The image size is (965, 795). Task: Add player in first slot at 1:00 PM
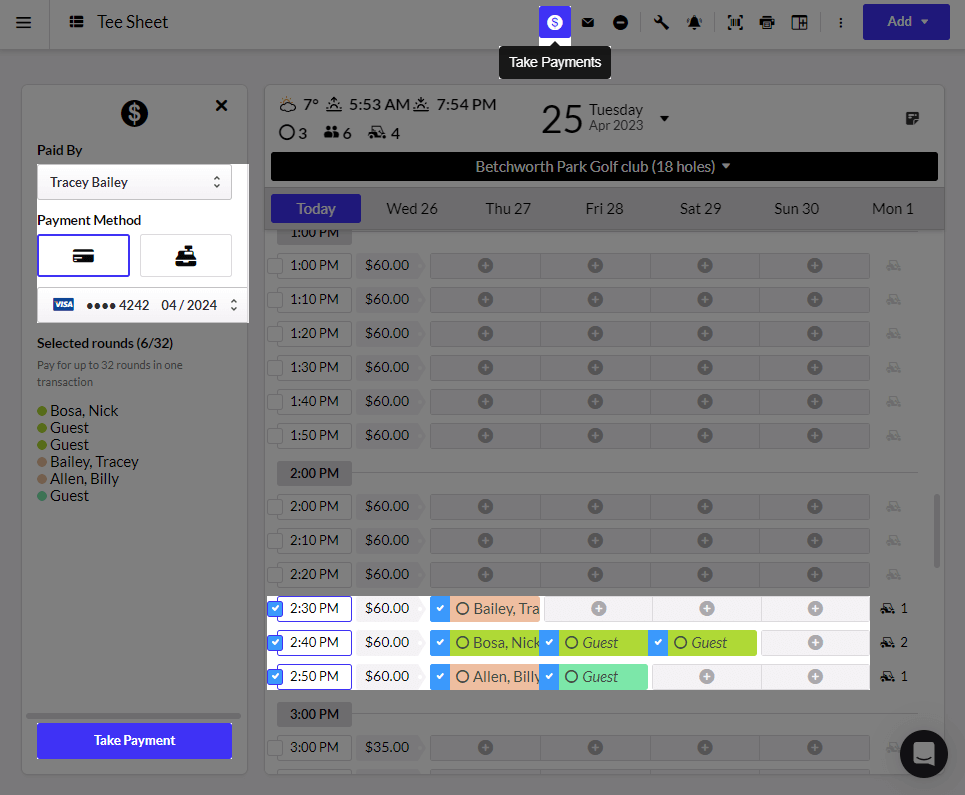point(486,266)
